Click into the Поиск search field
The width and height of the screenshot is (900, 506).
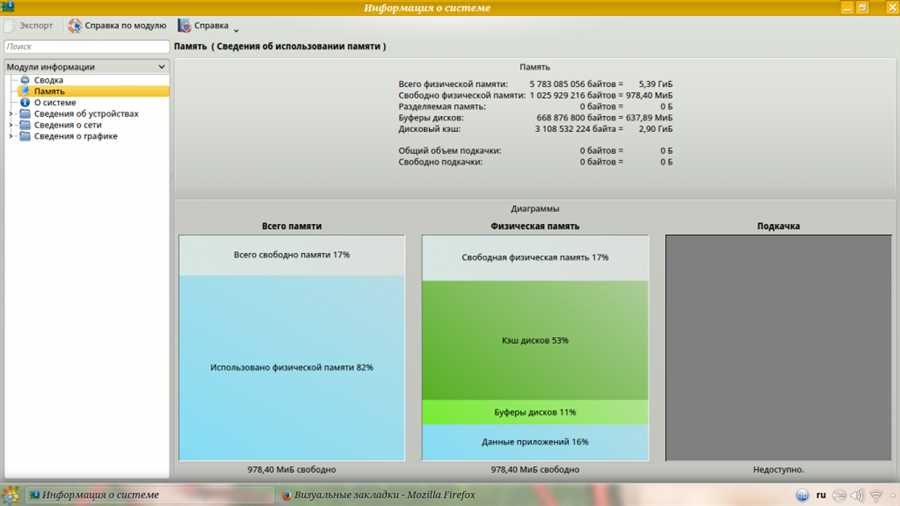pos(86,47)
